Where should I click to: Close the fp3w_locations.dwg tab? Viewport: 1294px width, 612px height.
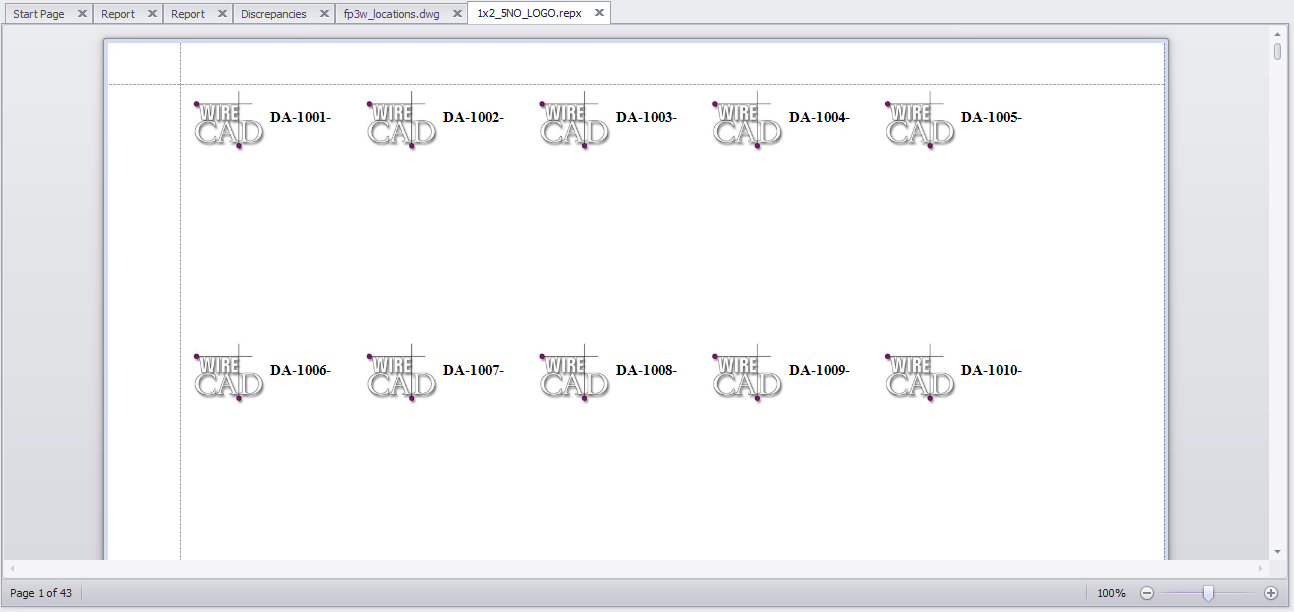point(456,14)
